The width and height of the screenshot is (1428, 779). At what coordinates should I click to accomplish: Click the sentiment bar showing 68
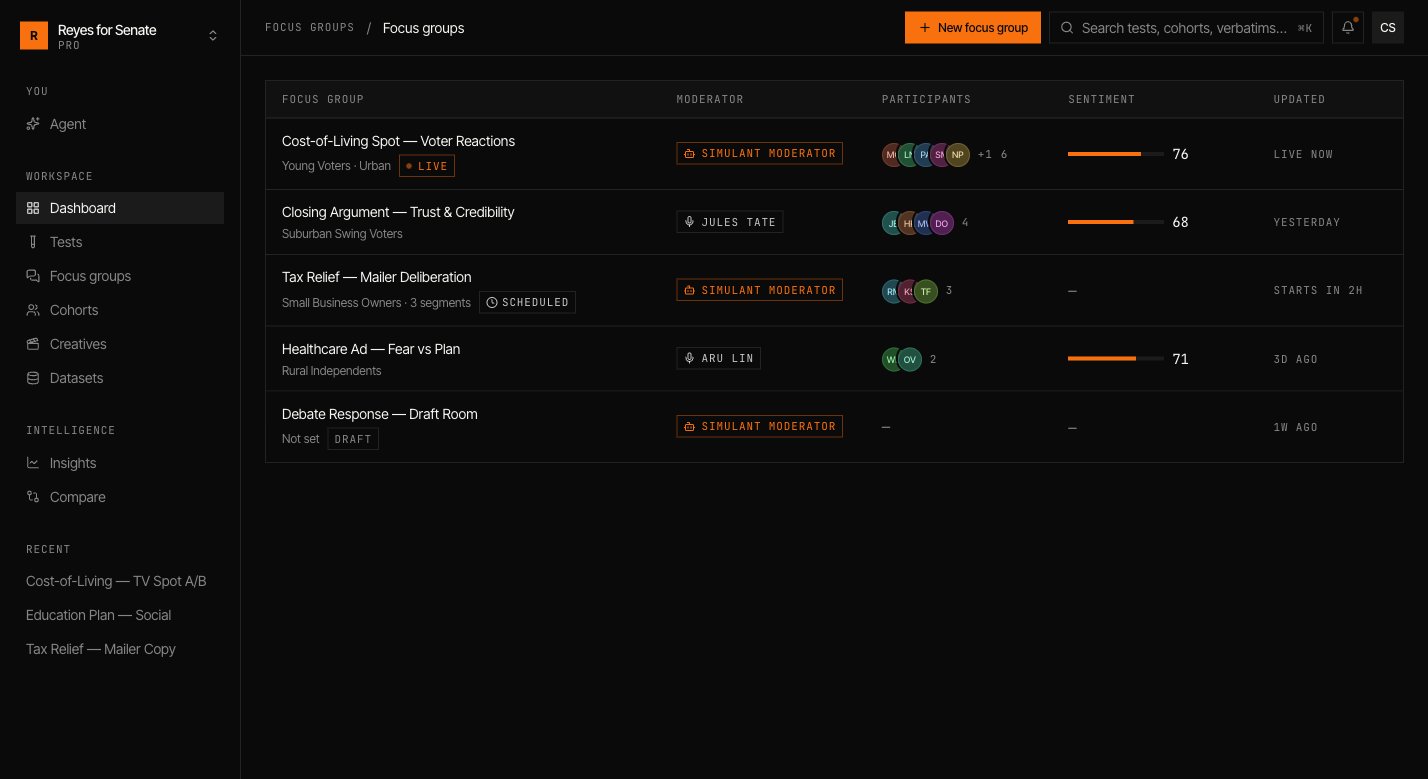(x=1115, y=222)
